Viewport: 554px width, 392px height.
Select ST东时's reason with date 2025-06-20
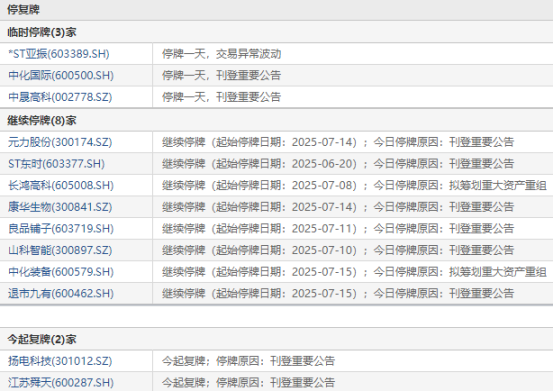[338, 164]
